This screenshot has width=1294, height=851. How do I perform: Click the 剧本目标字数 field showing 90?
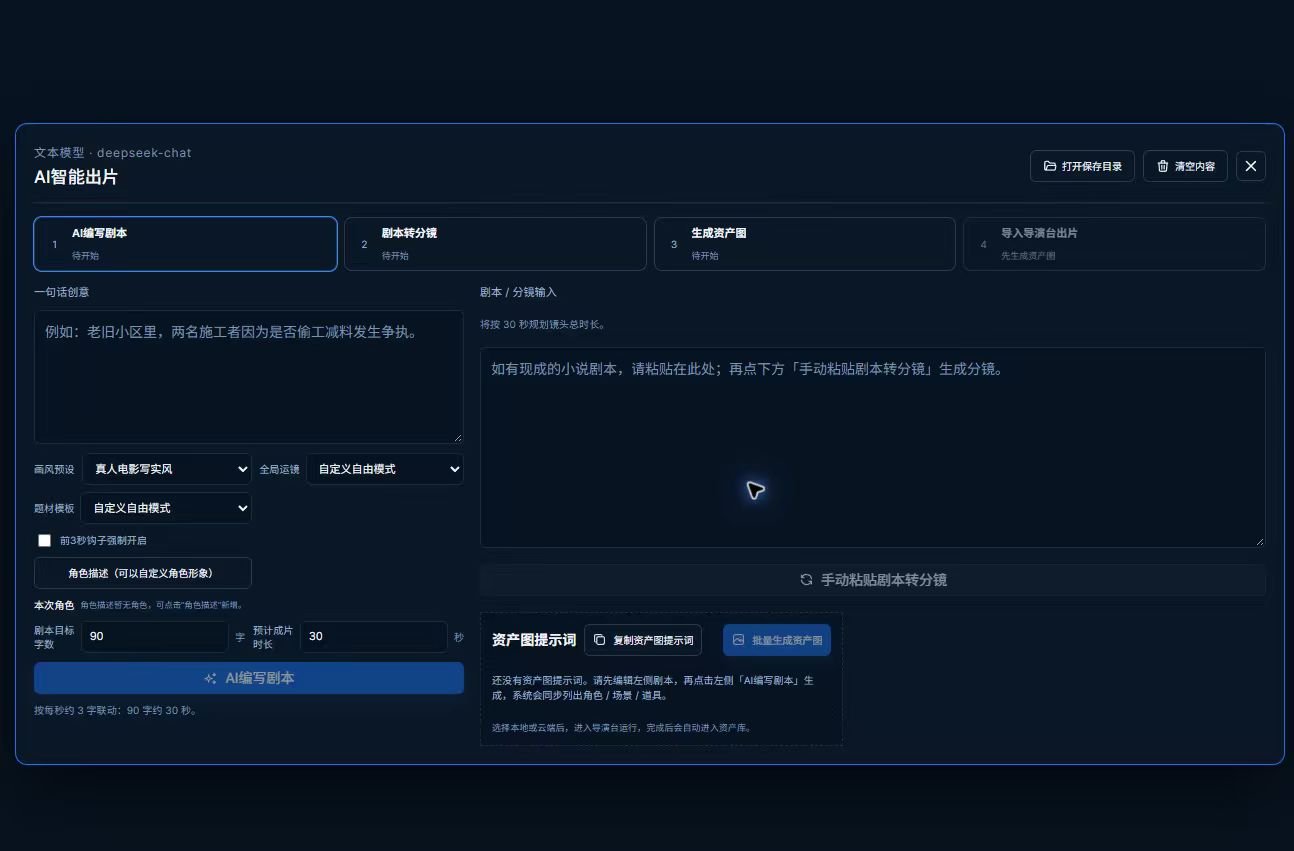[x=155, y=637]
